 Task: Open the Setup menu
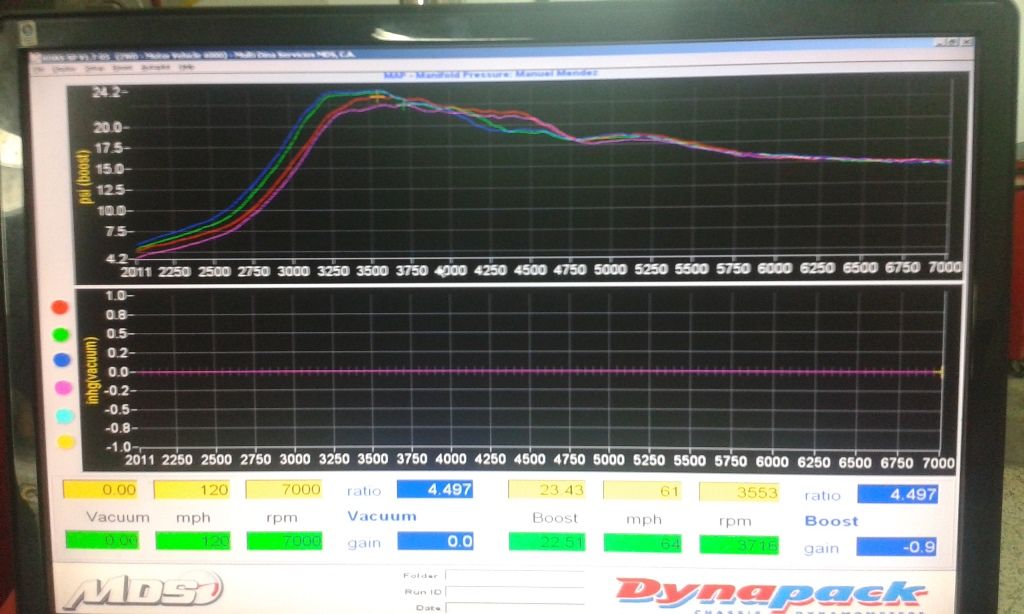tap(95, 68)
